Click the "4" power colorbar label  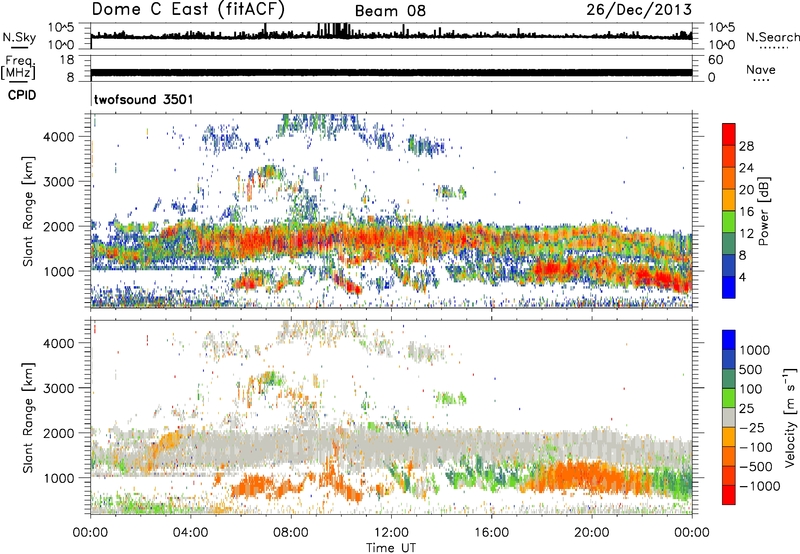coord(742,277)
